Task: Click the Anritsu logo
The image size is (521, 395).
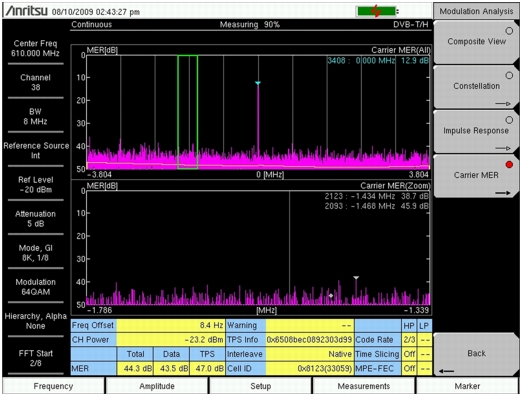Action: coord(26,11)
